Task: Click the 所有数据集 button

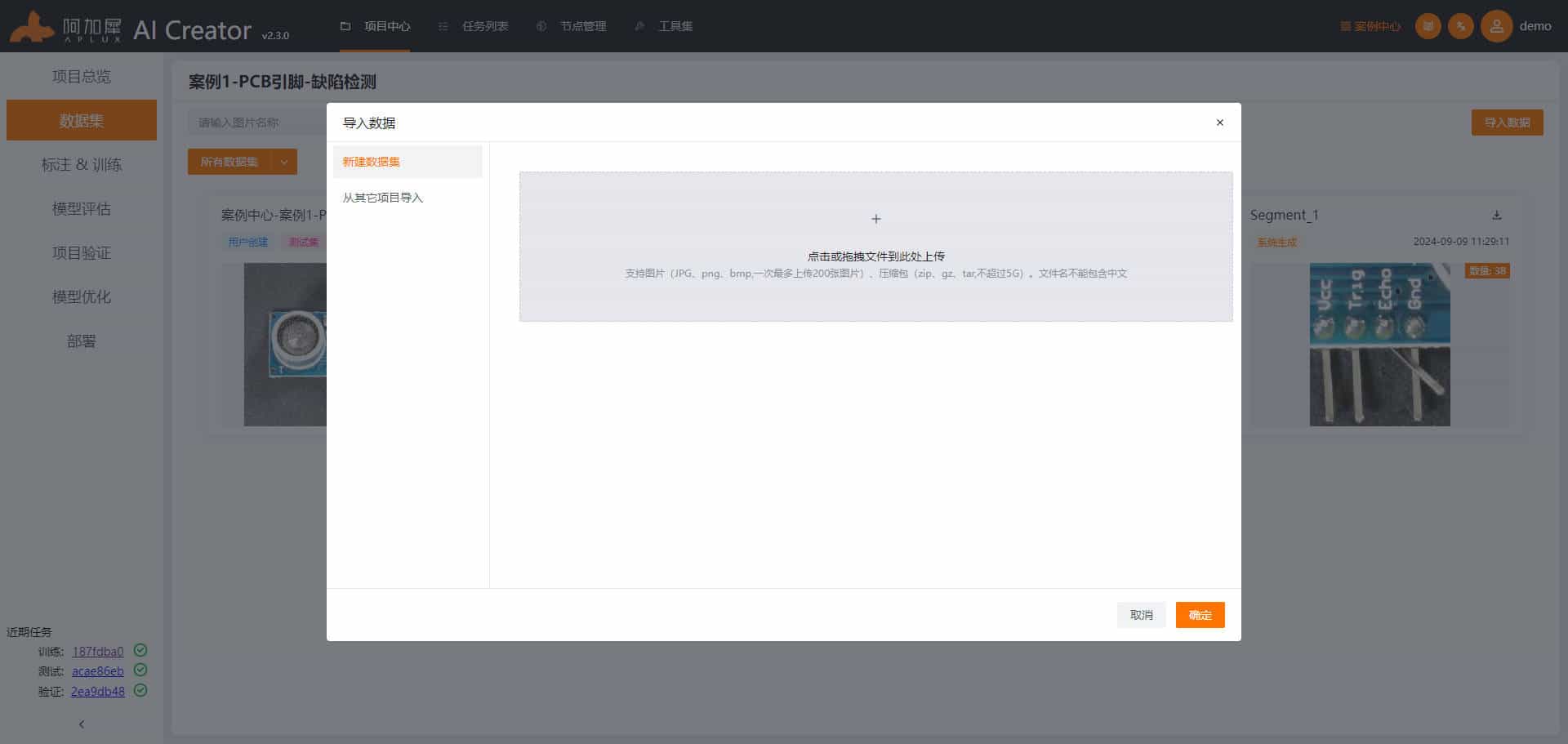Action: coord(229,162)
